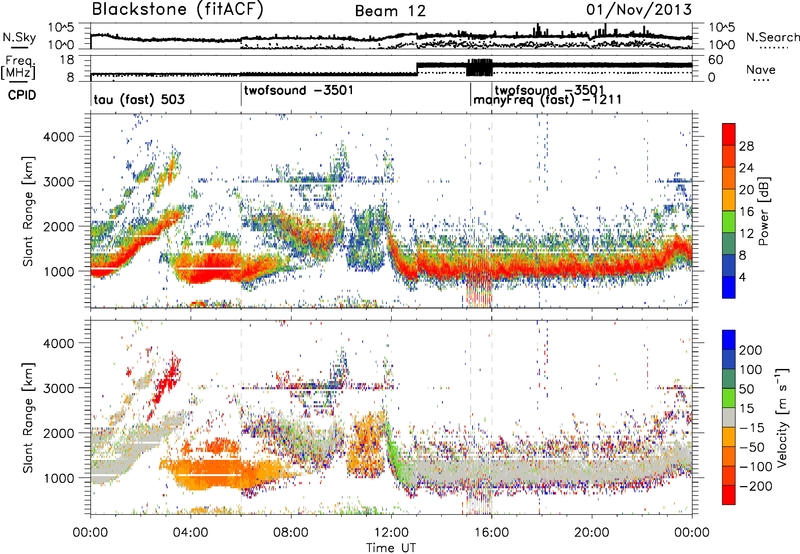The image size is (800, 554).
Task: Click 'Slant Range [km]' label of velocity panel
Action: (x=28, y=417)
